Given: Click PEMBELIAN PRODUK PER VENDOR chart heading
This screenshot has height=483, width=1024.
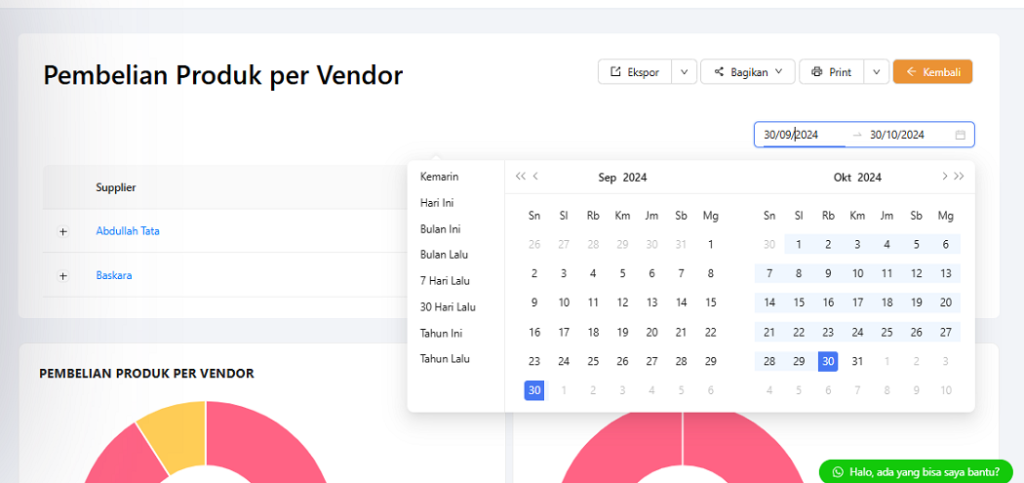Looking at the screenshot, I should pyautogui.click(x=146, y=373).
